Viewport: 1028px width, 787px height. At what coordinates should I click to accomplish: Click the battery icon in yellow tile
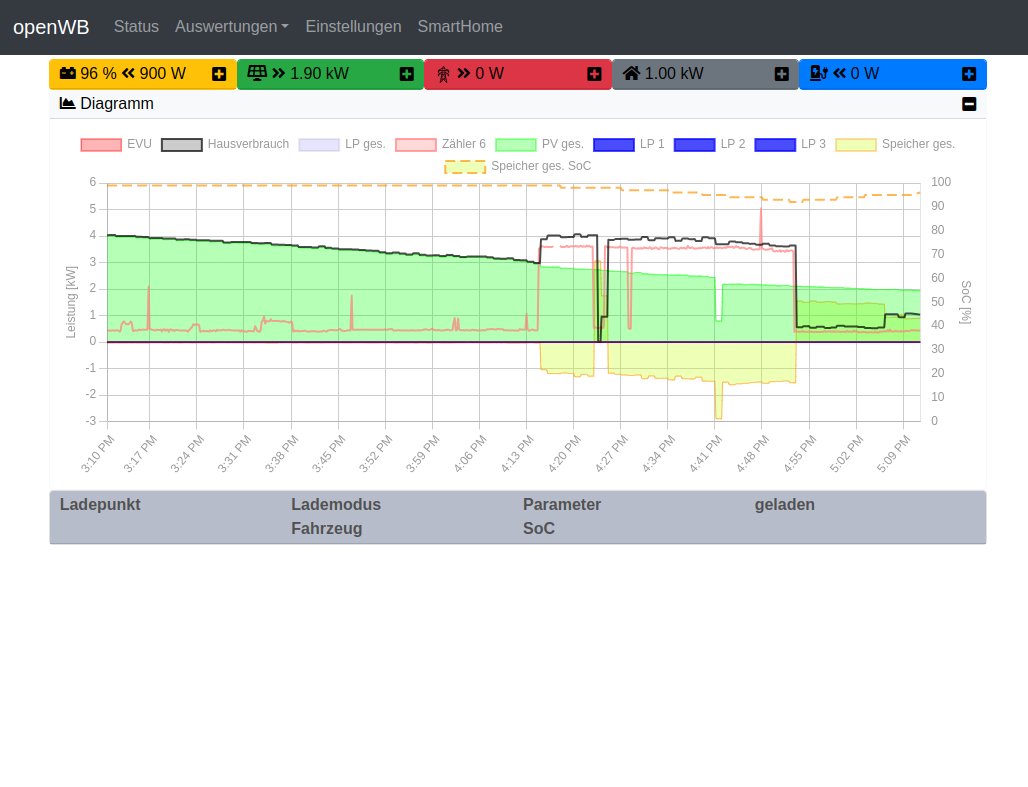coord(68,74)
